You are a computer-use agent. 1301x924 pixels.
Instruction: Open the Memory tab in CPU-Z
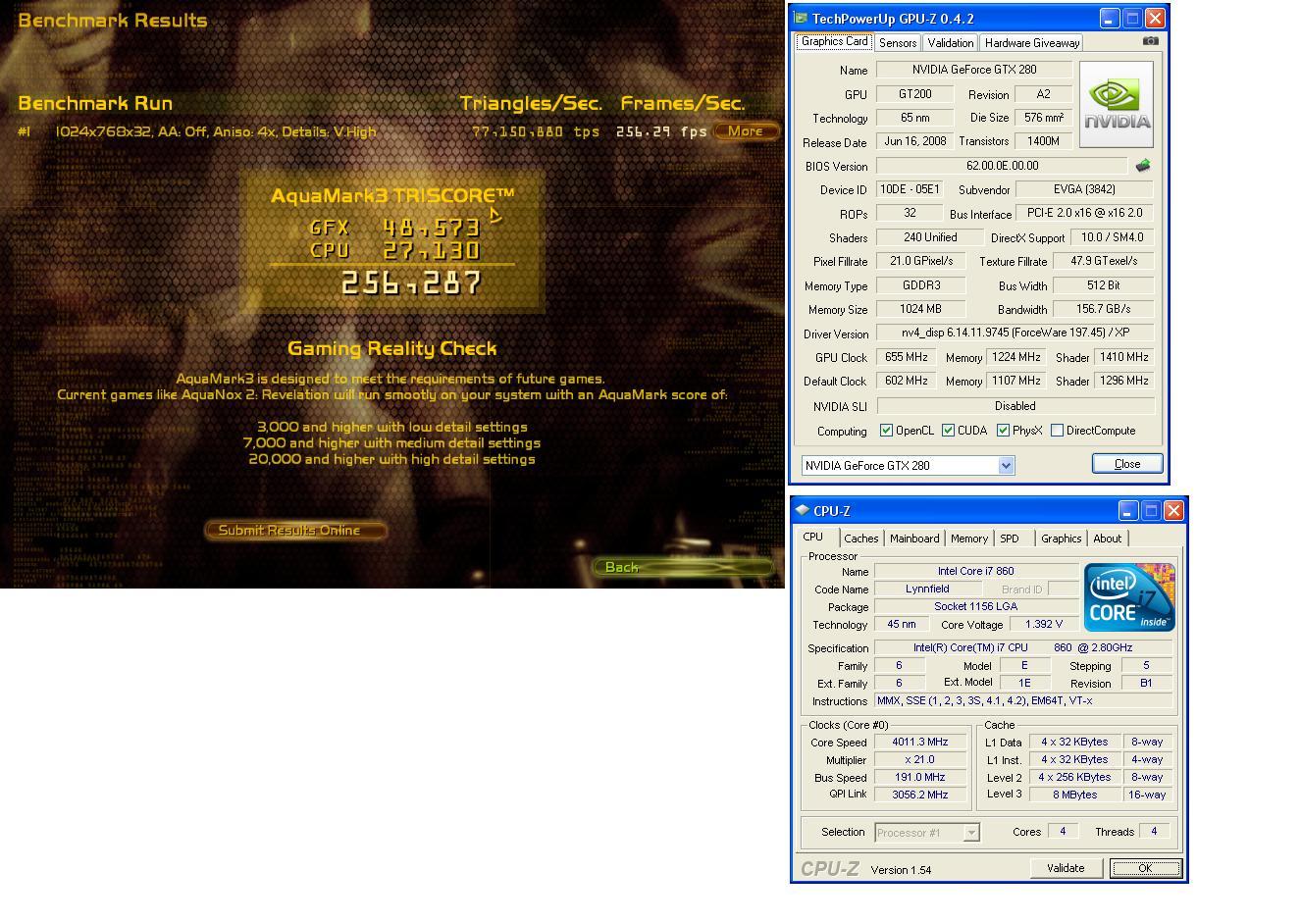coord(968,539)
